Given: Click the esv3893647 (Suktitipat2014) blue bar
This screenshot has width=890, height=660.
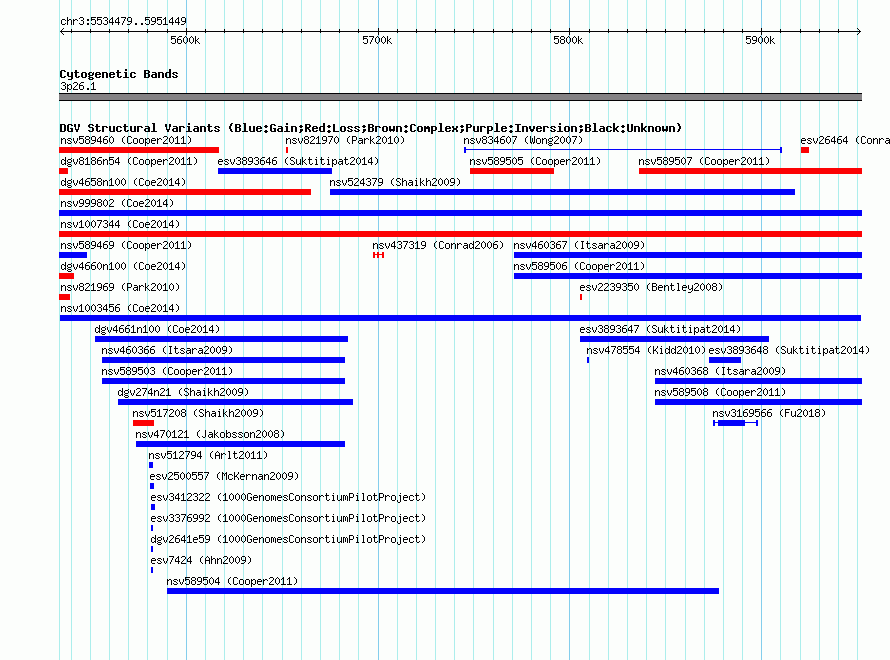Looking at the screenshot, I should click(x=674, y=339).
